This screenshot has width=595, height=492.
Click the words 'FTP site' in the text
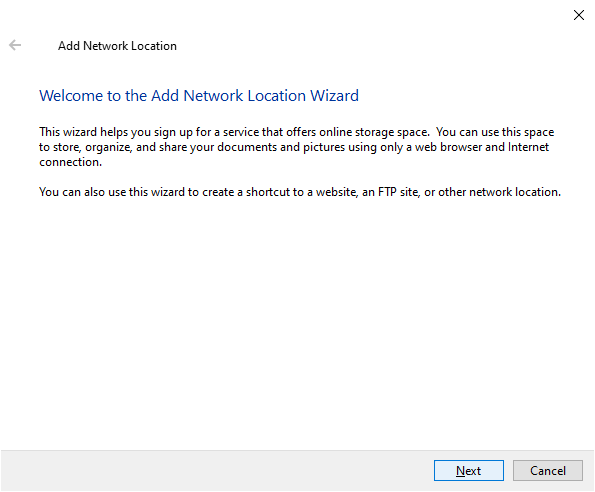(x=398, y=192)
